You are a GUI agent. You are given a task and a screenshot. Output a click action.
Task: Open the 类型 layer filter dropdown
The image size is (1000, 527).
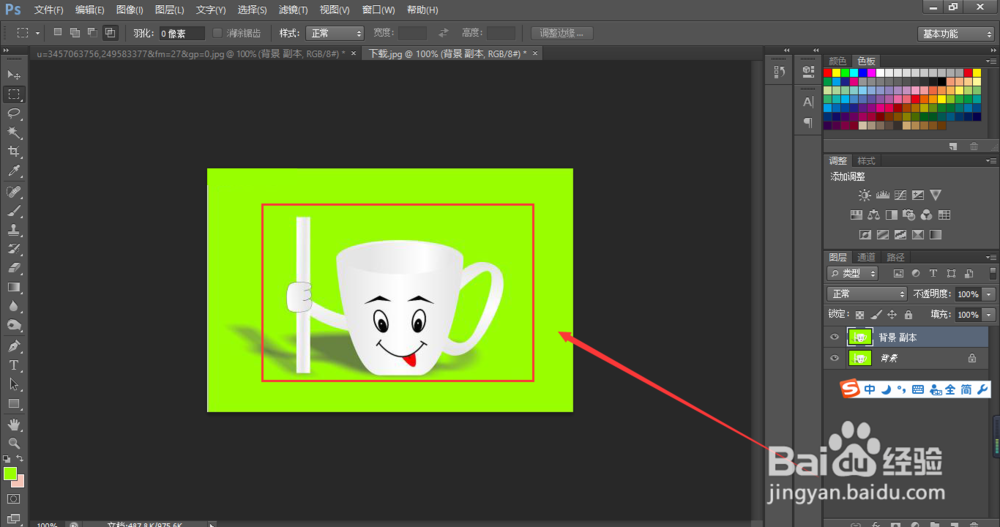click(x=853, y=274)
